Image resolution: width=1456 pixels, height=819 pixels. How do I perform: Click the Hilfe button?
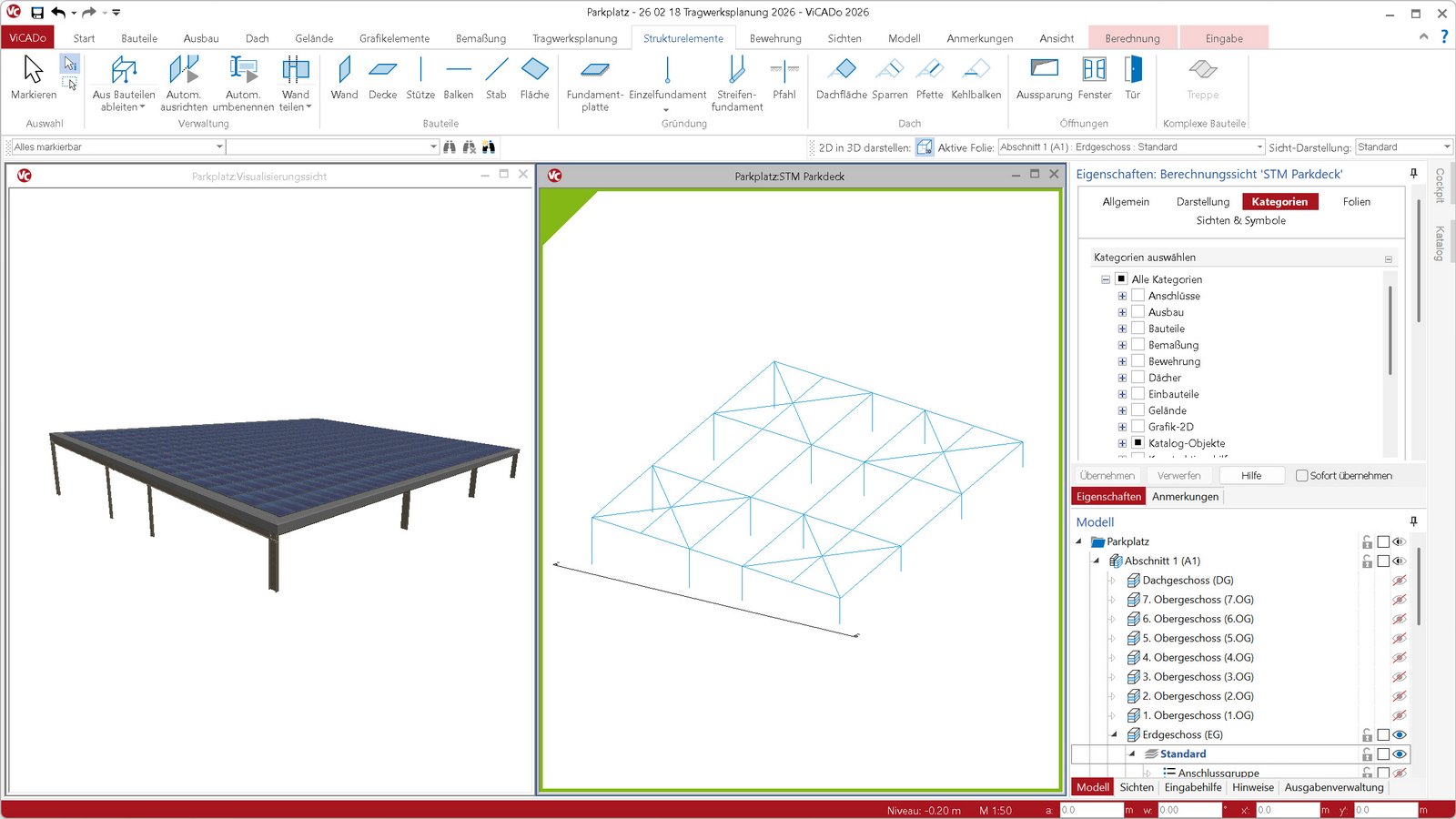[x=1251, y=476]
